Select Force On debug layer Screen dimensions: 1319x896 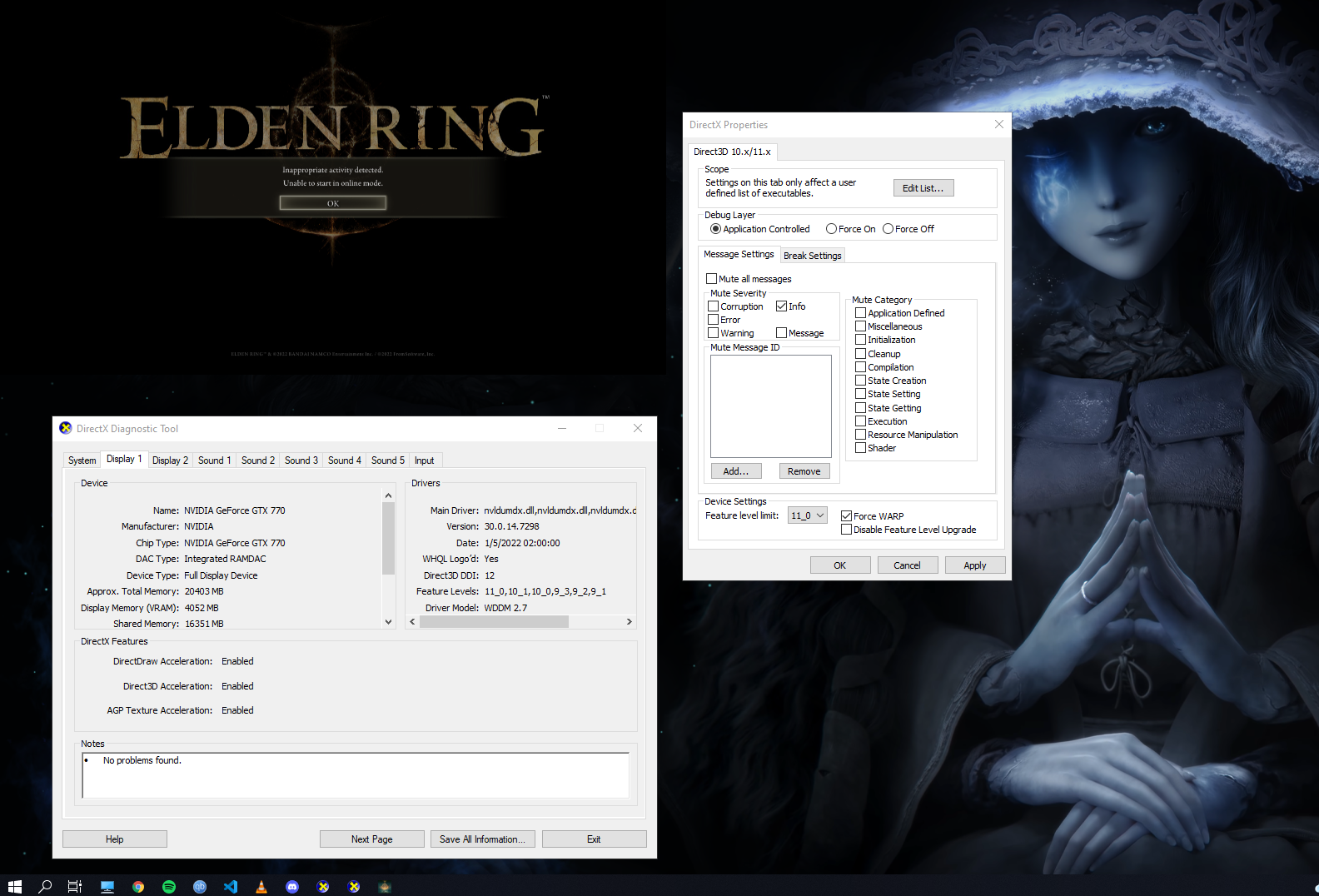click(831, 229)
